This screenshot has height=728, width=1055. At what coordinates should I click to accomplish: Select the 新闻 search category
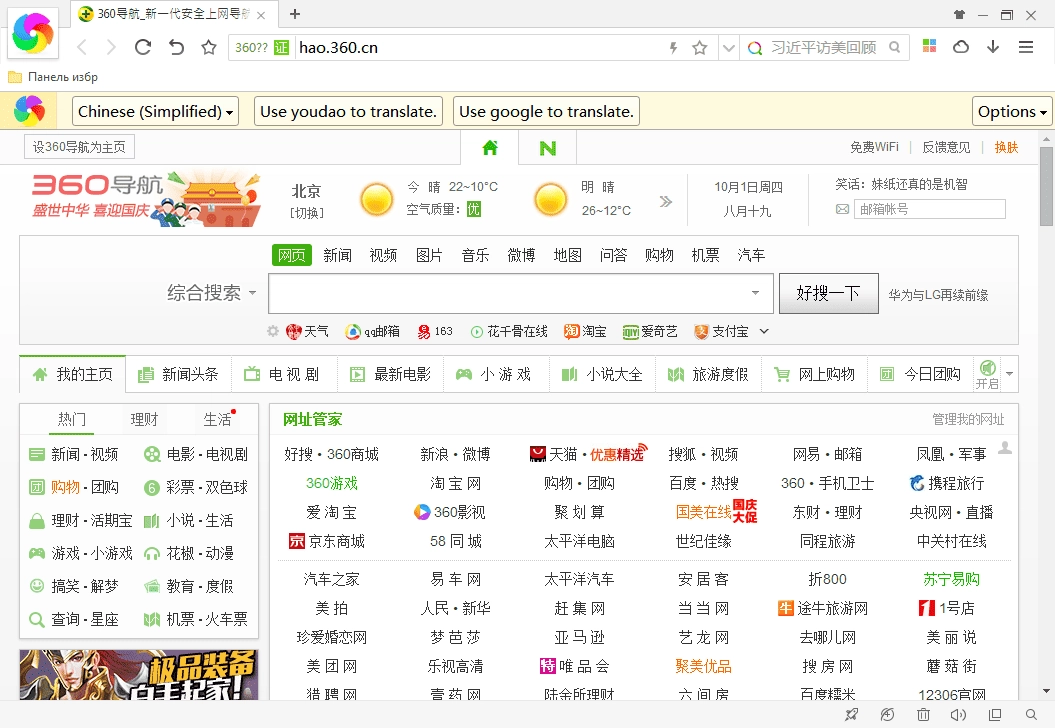click(x=337, y=255)
